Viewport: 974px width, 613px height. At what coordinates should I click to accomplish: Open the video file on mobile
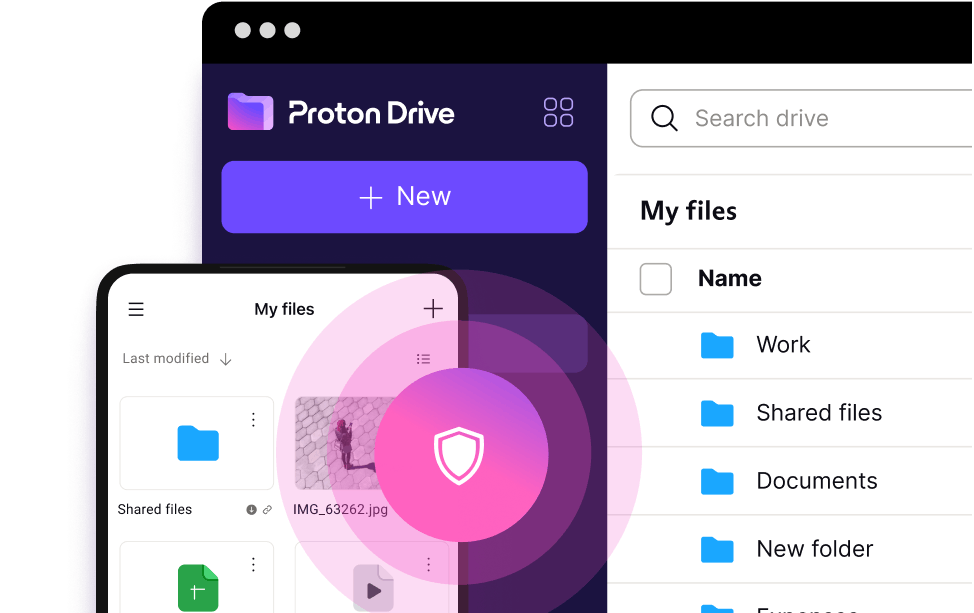[x=373, y=590]
